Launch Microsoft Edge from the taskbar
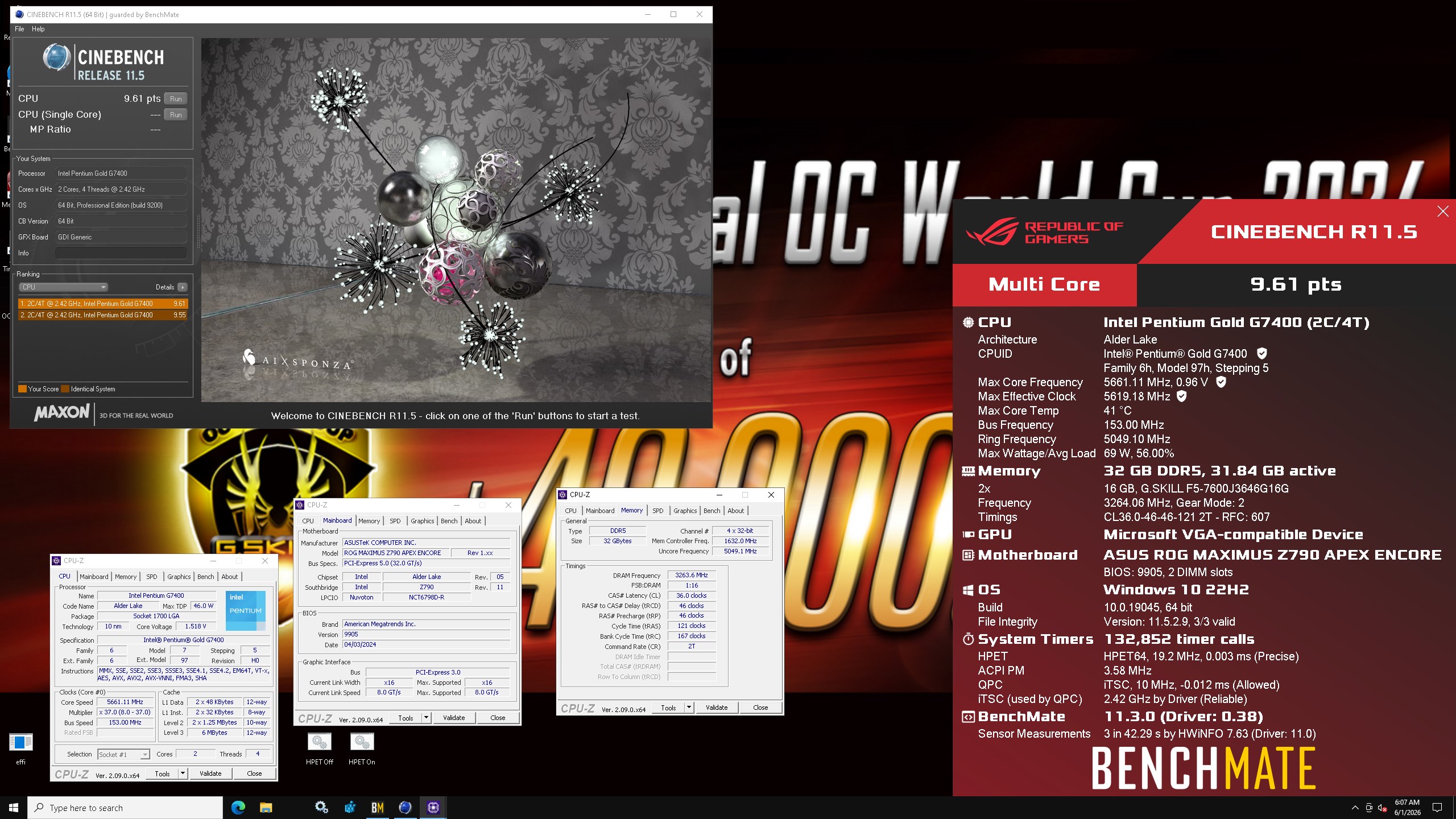 [238, 808]
